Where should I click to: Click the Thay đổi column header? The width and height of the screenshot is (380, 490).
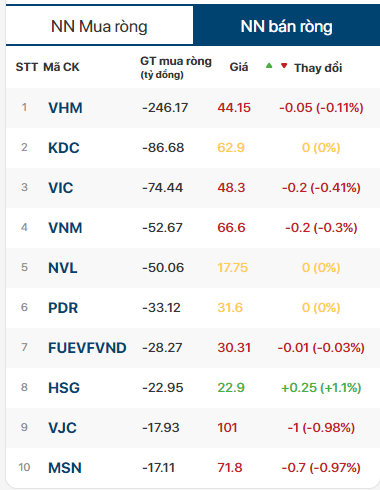318,68
